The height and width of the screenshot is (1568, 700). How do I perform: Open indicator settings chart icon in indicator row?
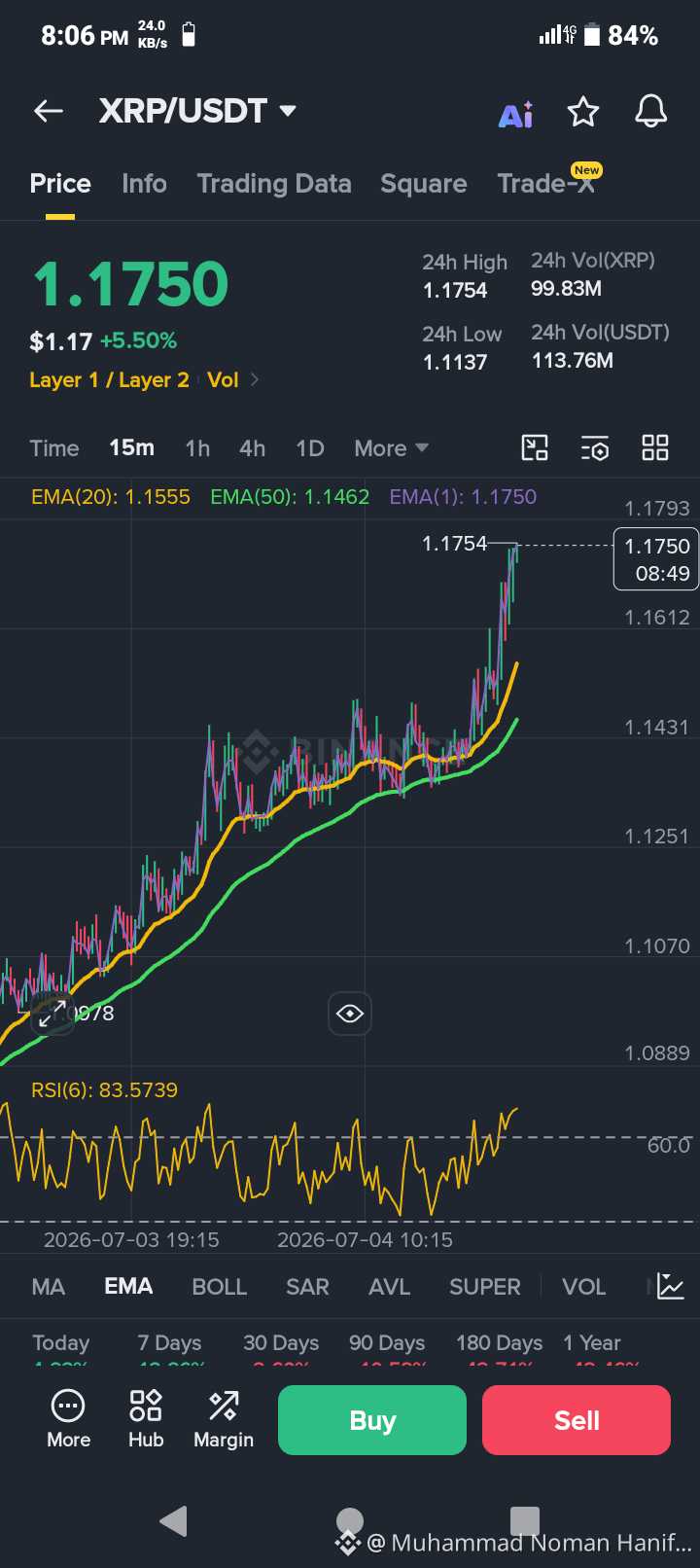tap(671, 1286)
